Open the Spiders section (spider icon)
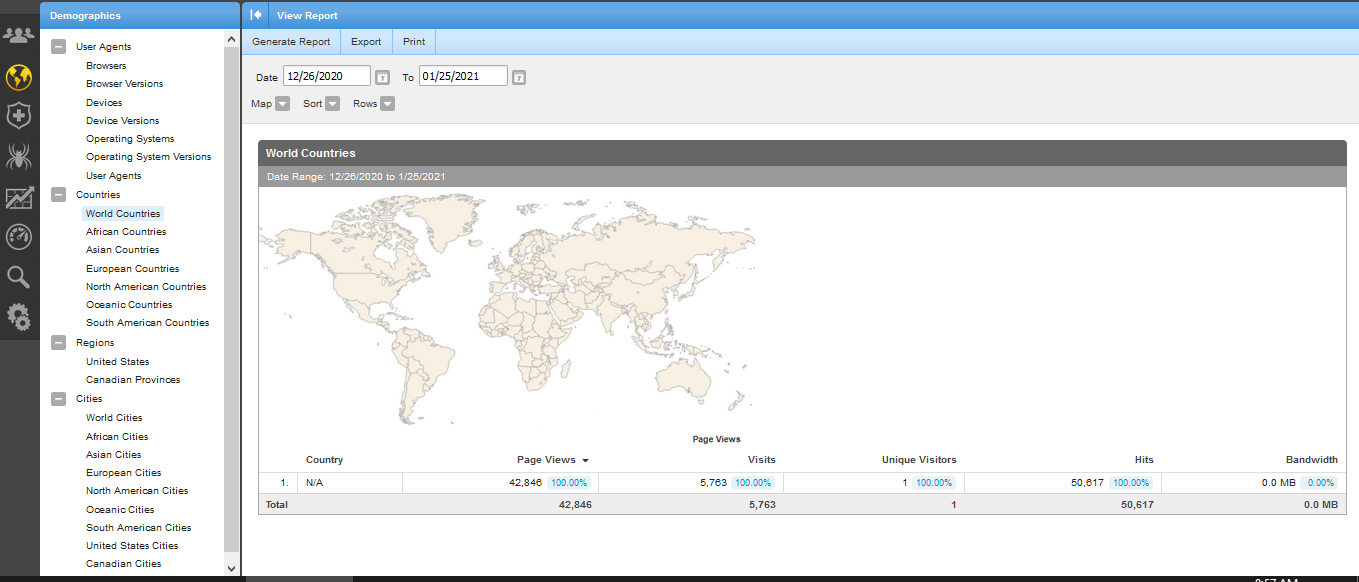Viewport: 1359px width, 582px height. 19,156
